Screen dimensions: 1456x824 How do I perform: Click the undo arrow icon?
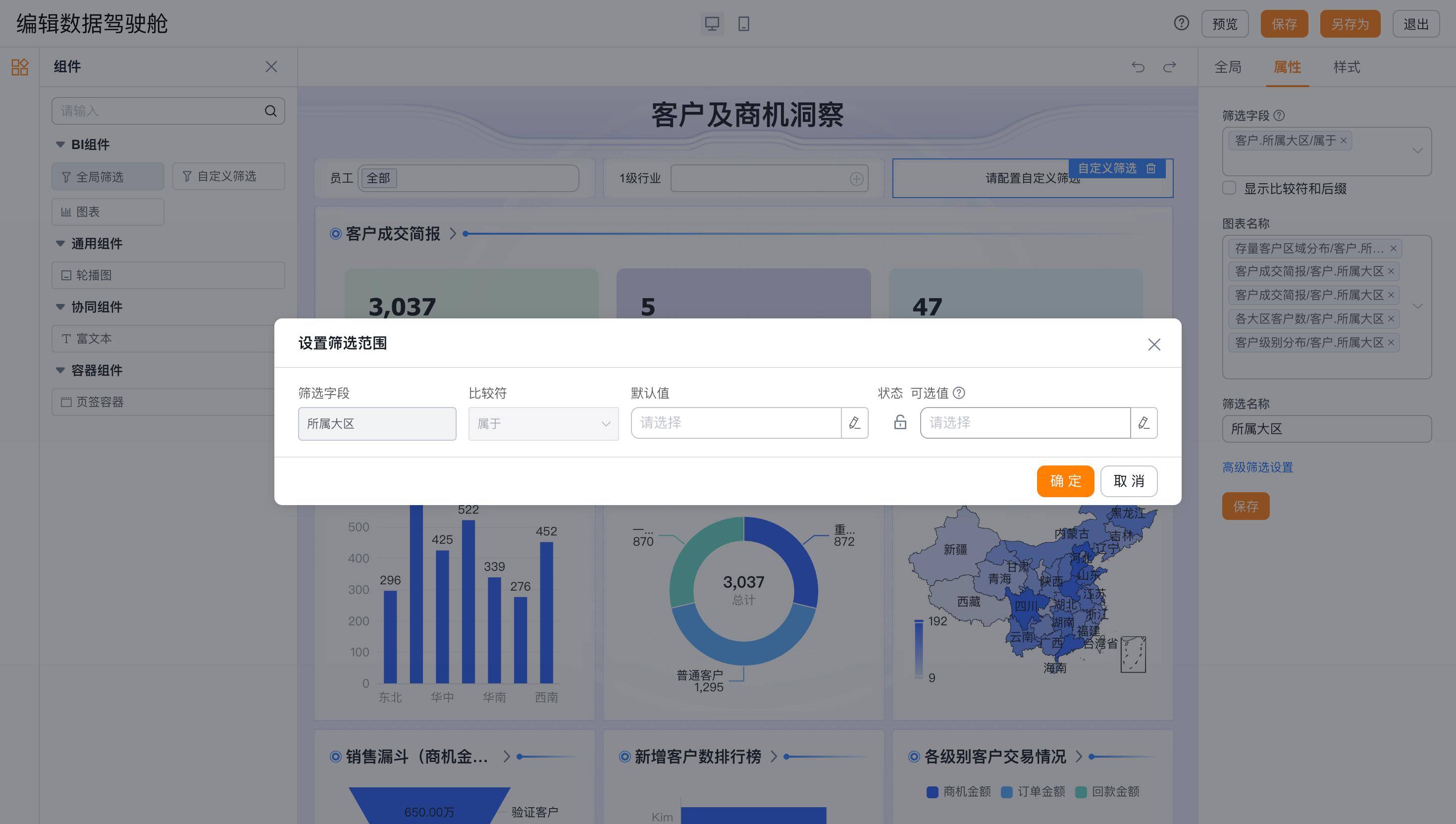pos(1138,67)
